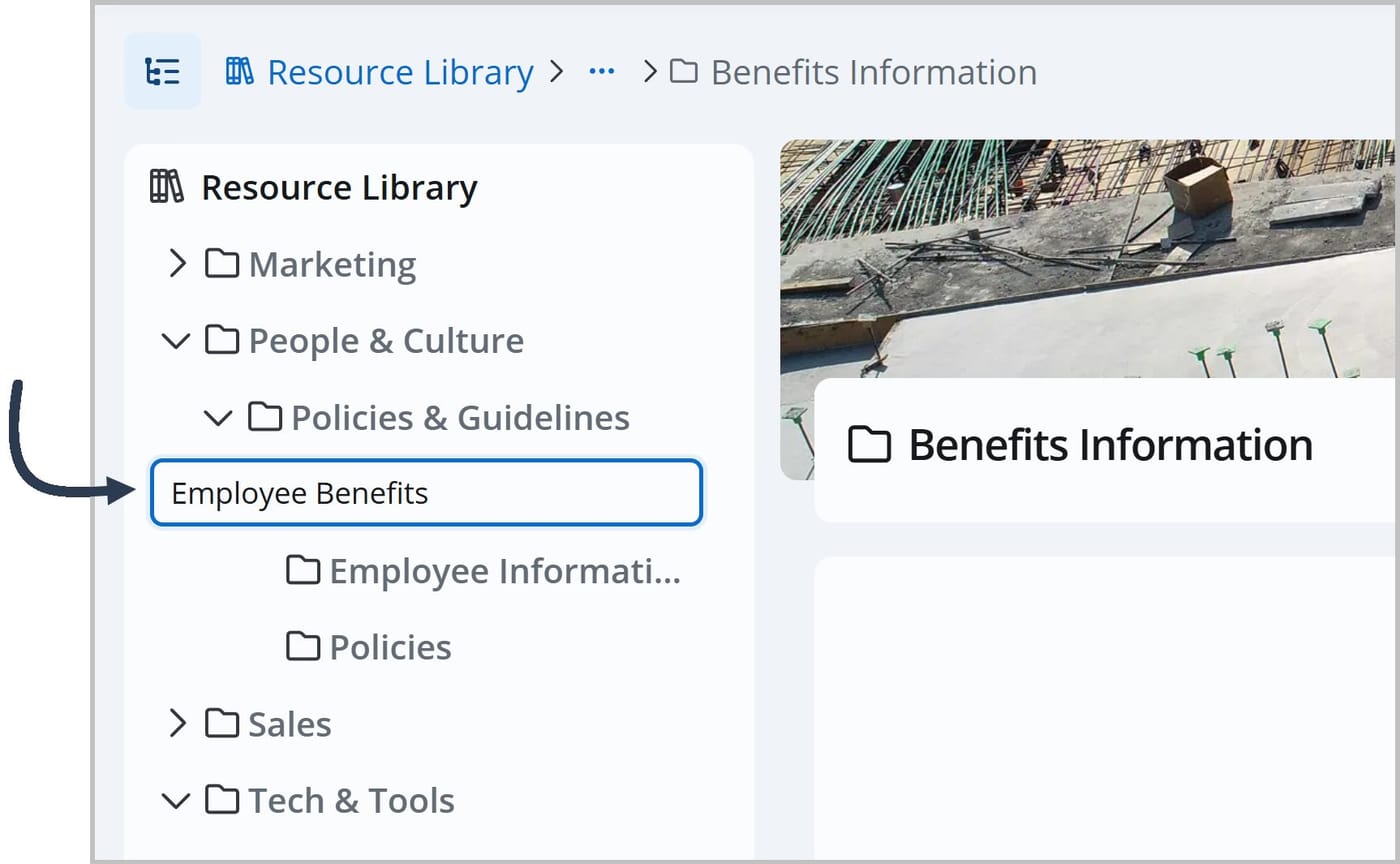
Task: Click the books icon in breadcrumb
Action: coord(240,72)
